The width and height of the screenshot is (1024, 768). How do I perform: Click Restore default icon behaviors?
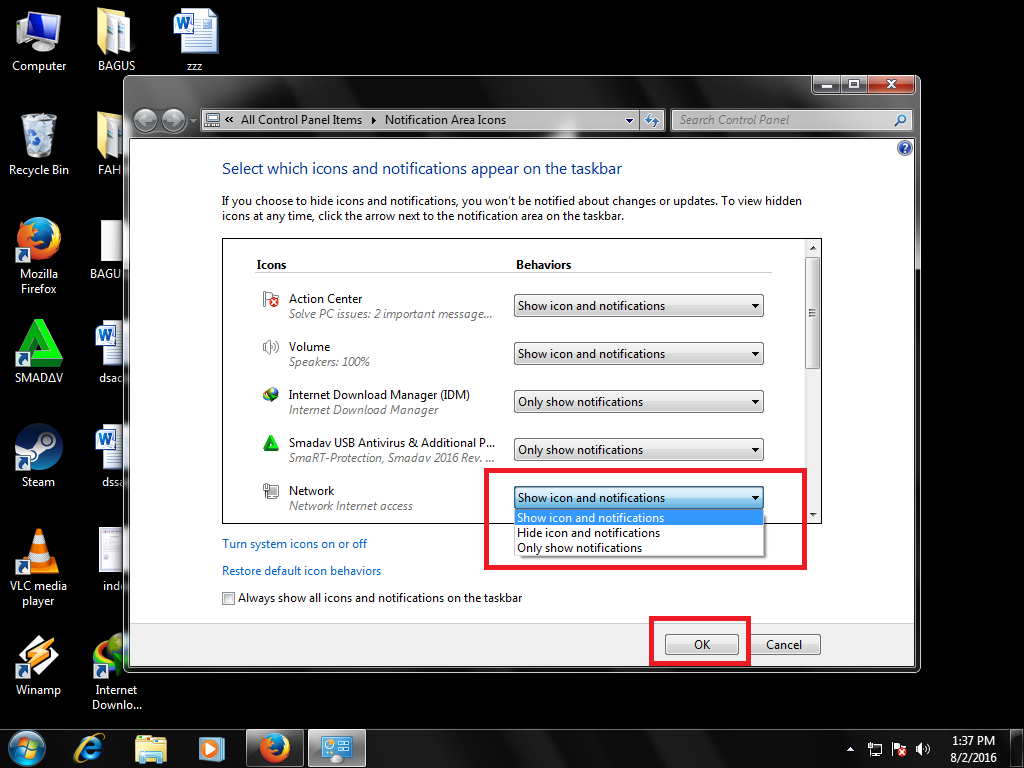click(301, 570)
